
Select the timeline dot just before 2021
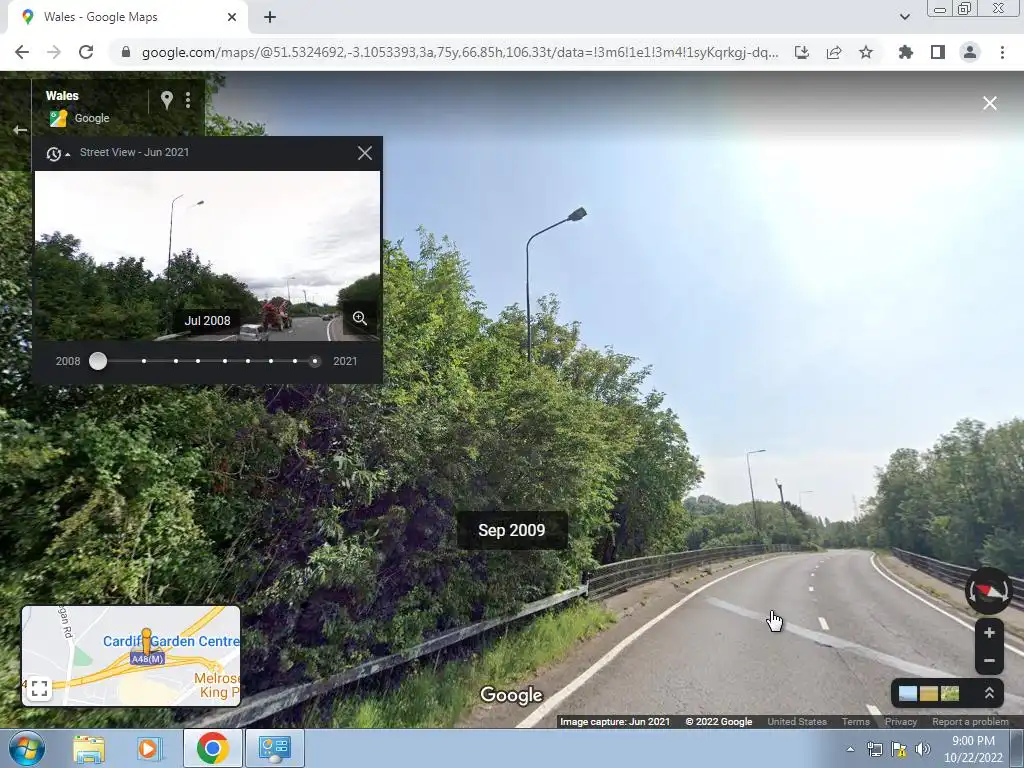click(x=295, y=361)
